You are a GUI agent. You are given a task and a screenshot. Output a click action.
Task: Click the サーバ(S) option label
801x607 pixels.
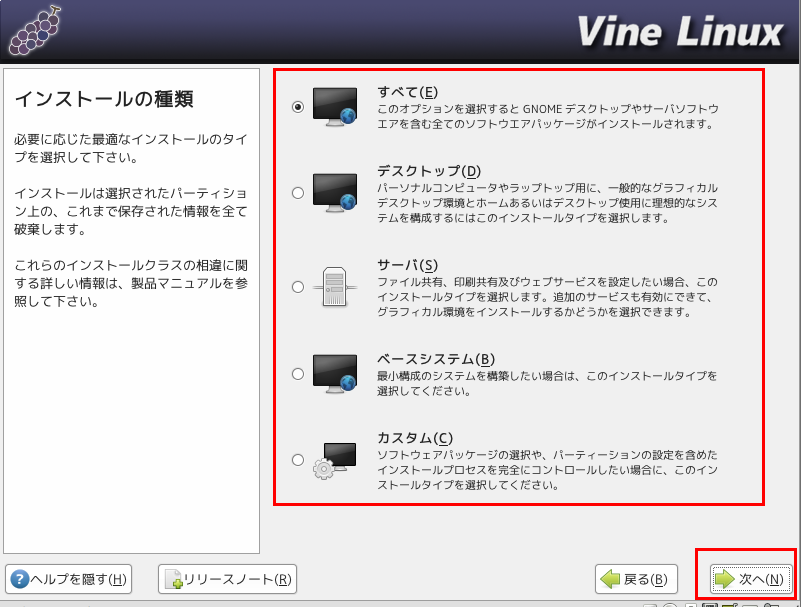[x=408, y=265]
